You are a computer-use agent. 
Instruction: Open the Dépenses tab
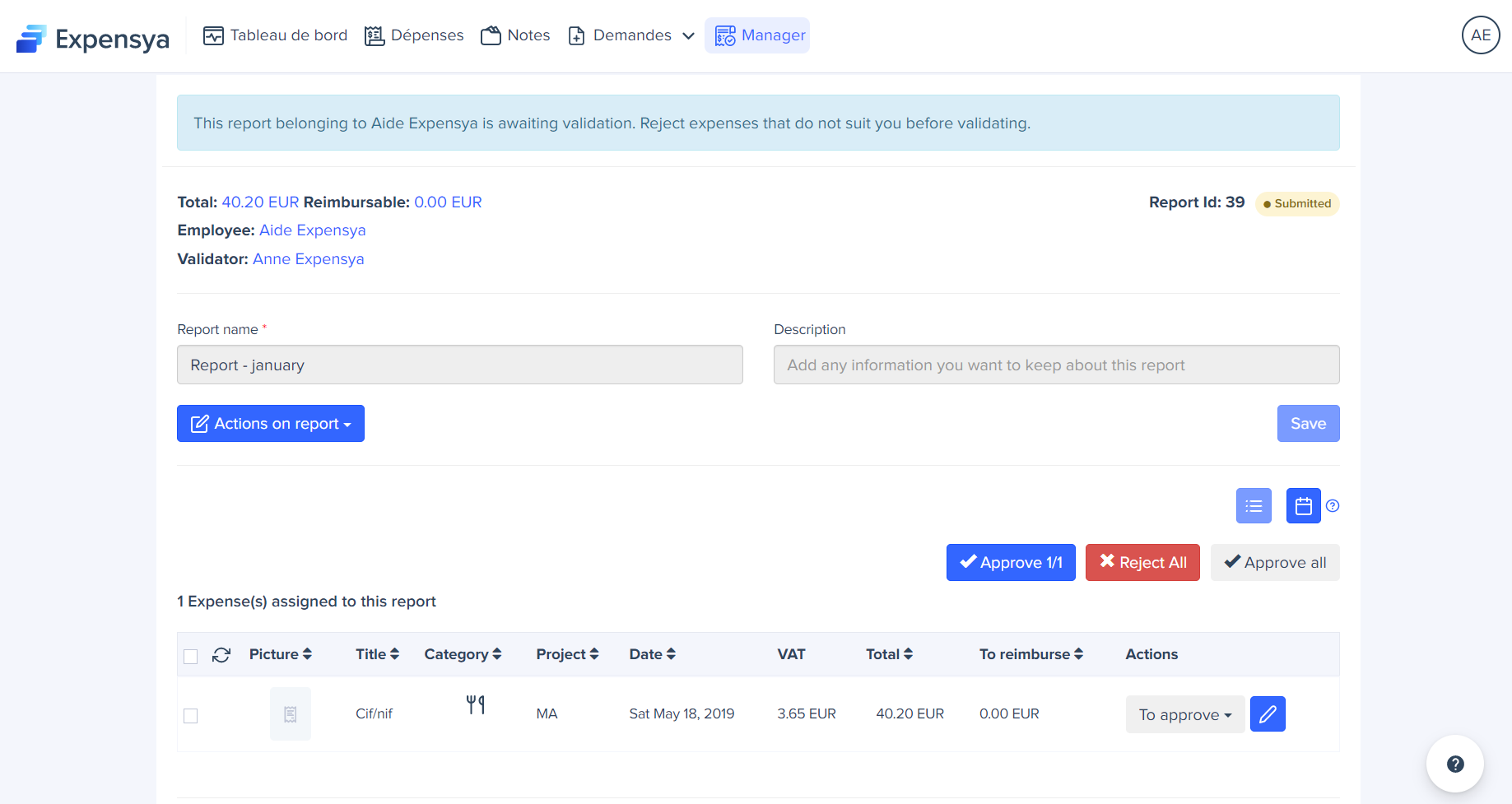click(x=414, y=35)
